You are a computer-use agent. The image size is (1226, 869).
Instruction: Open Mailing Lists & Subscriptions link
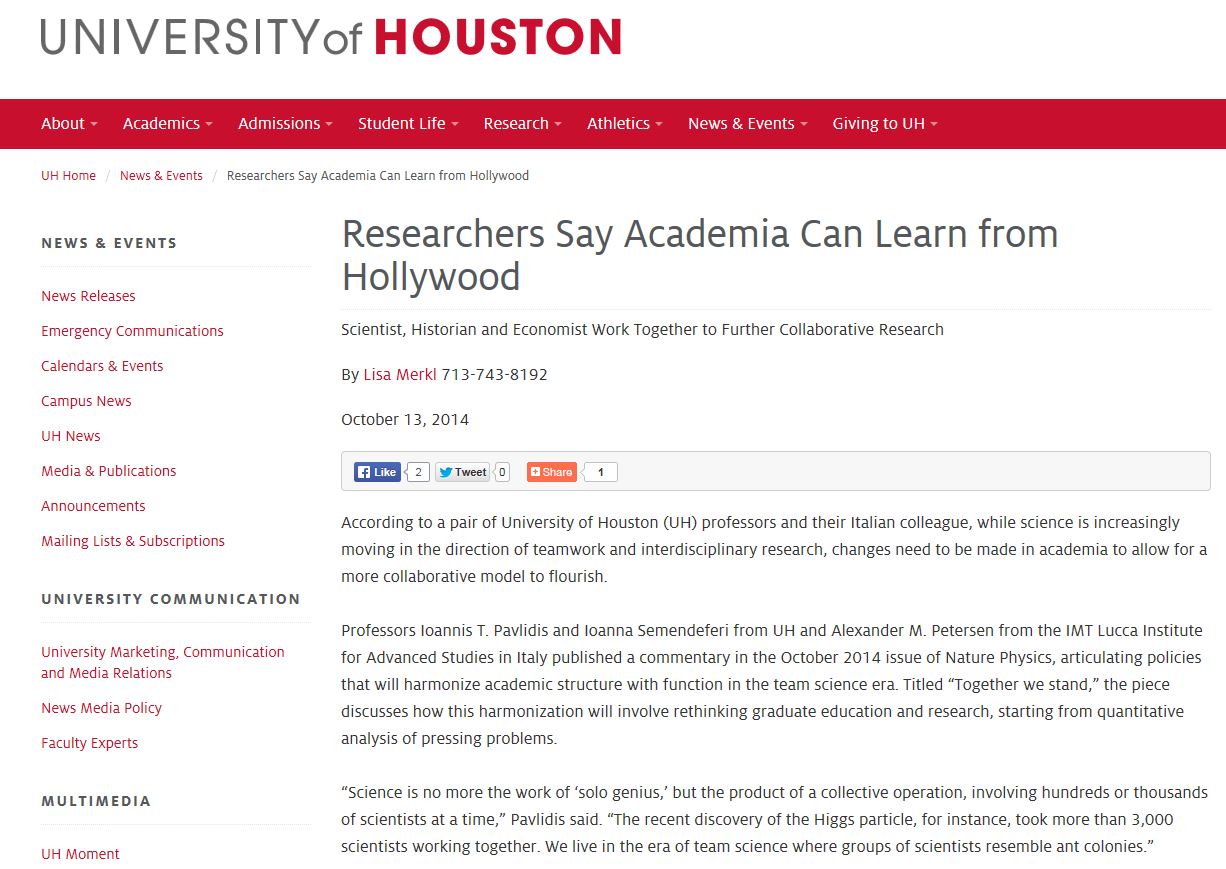tap(133, 541)
